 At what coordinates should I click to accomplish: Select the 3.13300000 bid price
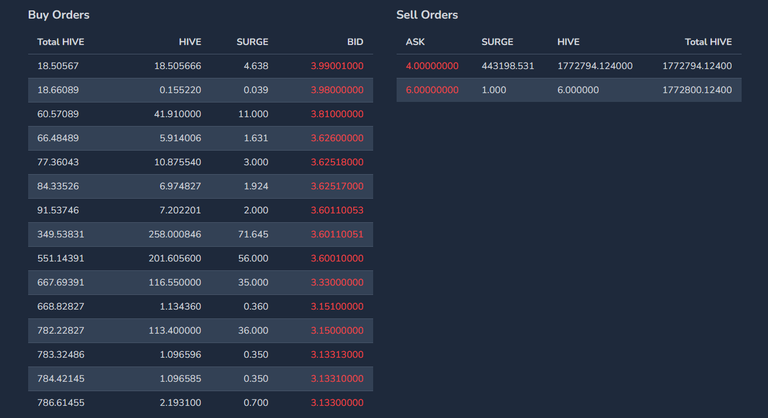[x=337, y=402]
